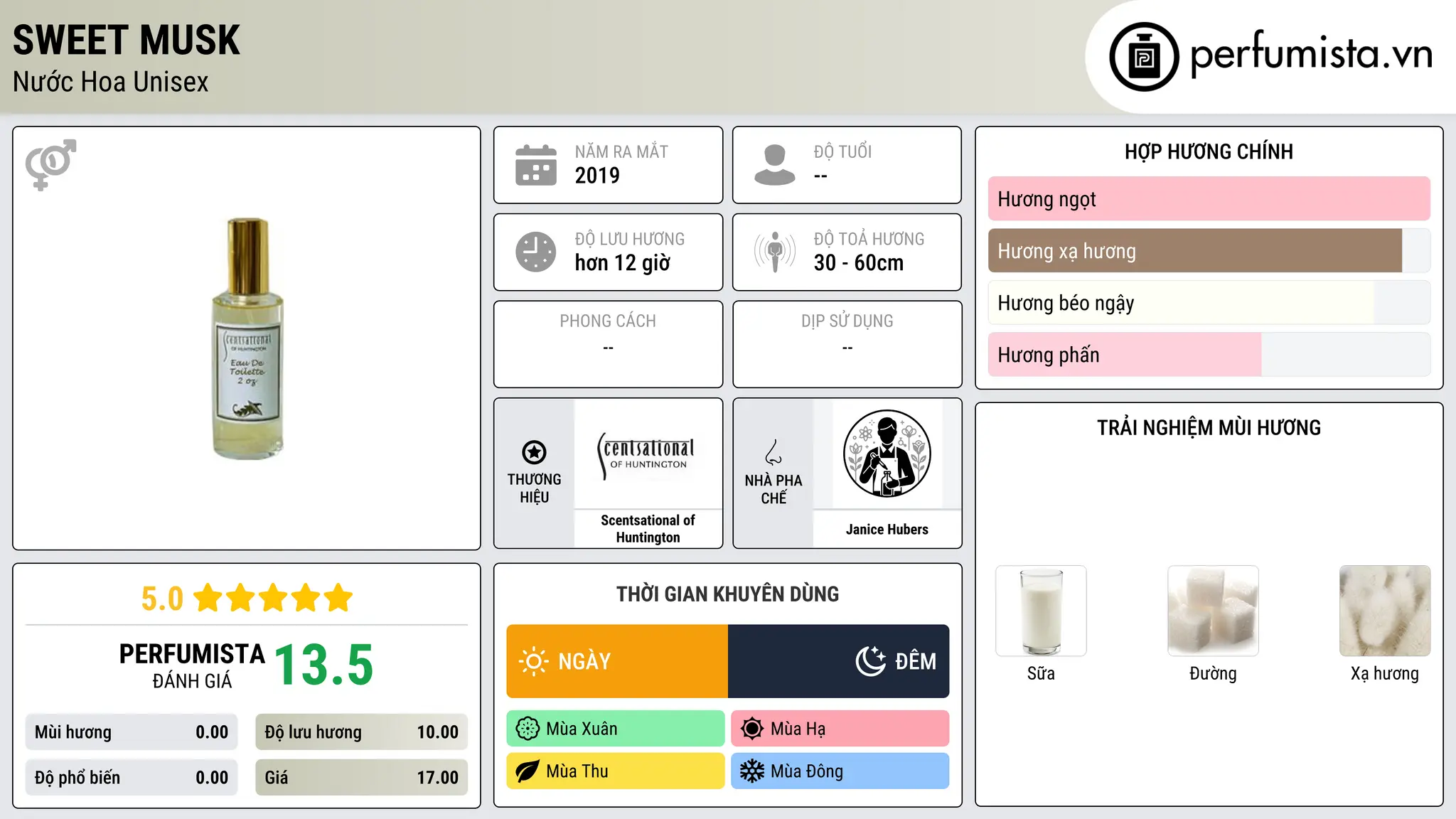Click the perfumista.vn perfume bottle logo icon
This screenshot has height=819, width=1456.
[x=1144, y=57]
